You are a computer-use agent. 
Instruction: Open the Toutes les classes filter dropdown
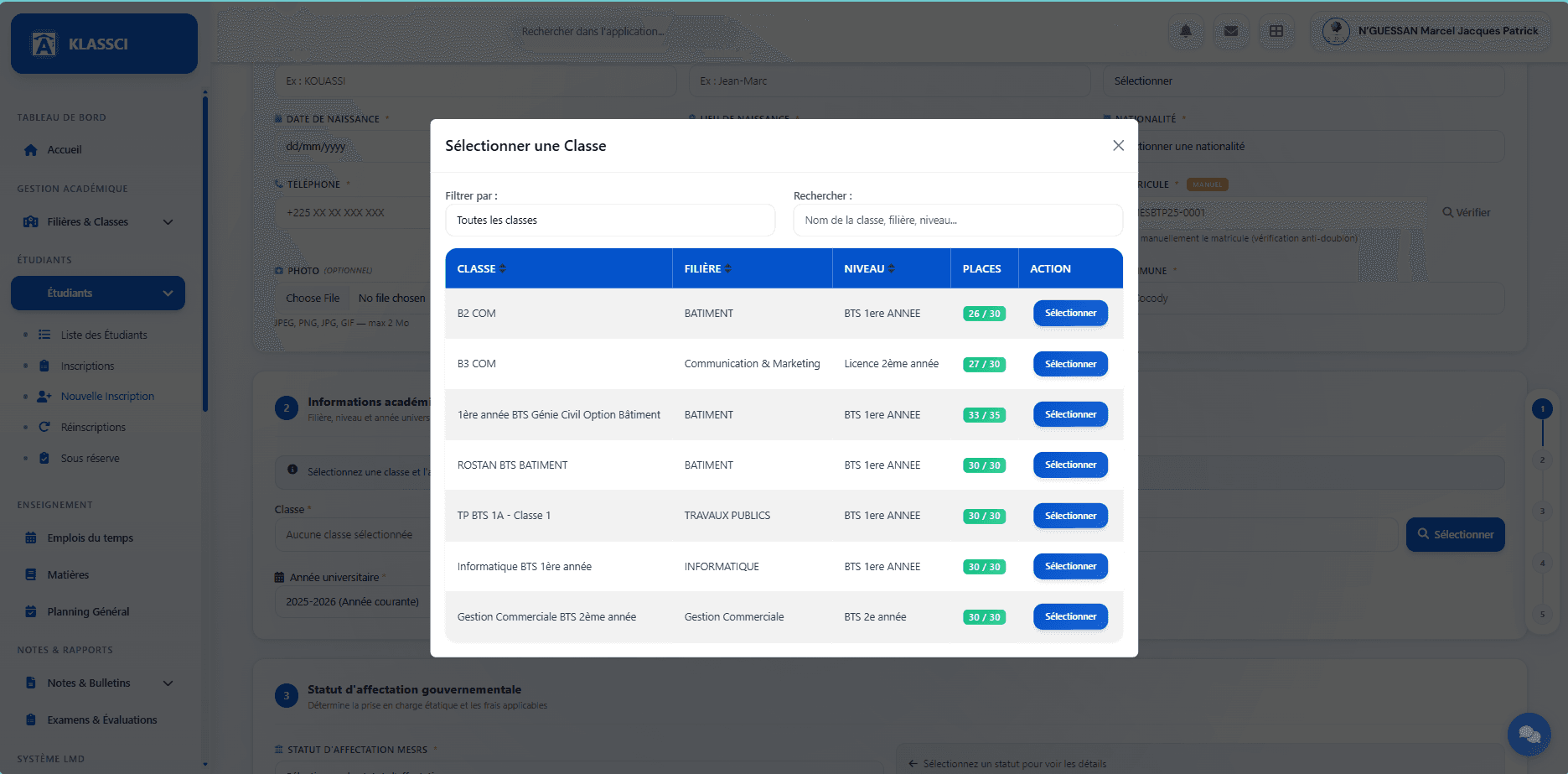pos(610,220)
